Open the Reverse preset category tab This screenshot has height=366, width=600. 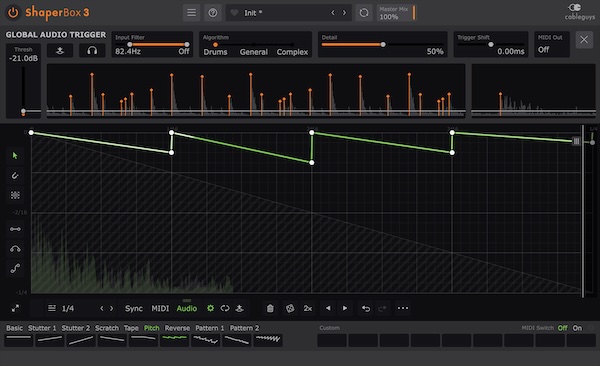point(177,328)
